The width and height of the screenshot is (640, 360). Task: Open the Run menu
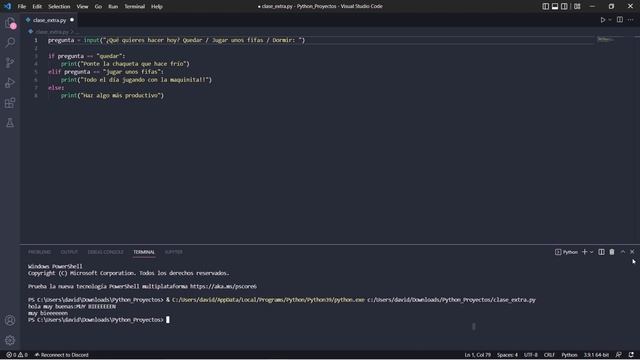coord(113,7)
